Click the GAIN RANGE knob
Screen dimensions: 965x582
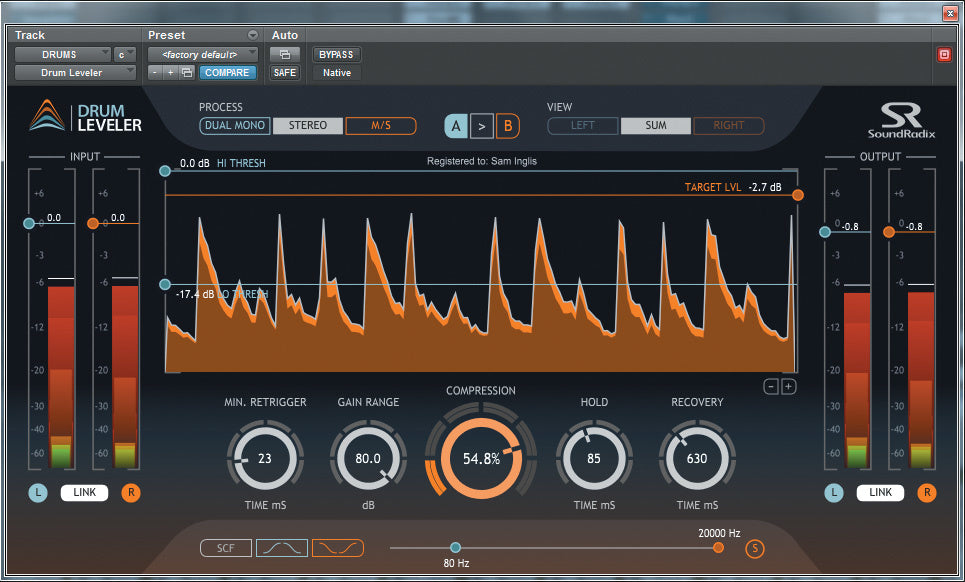click(368, 458)
